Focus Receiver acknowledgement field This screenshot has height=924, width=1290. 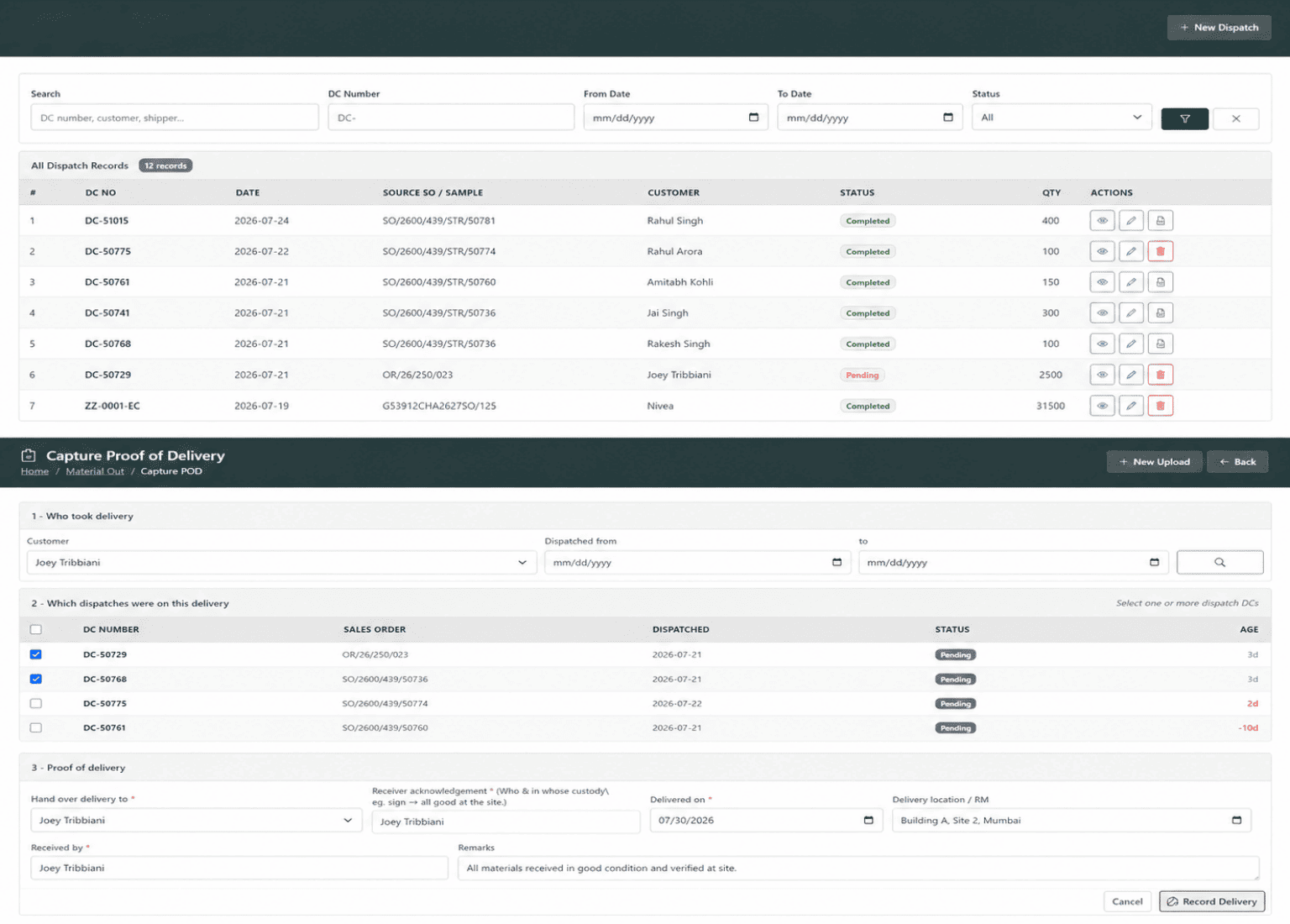click(x=506, y=822)
